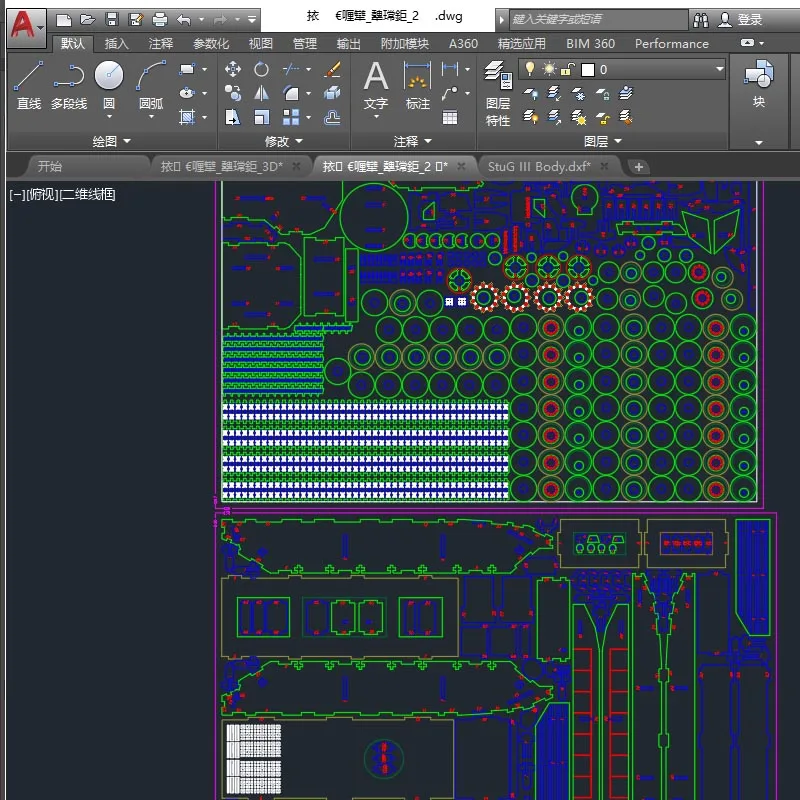This screenshot has width=800, height=800.
Task: Click the Sign In (登录) button
Action: click(749, 19)
